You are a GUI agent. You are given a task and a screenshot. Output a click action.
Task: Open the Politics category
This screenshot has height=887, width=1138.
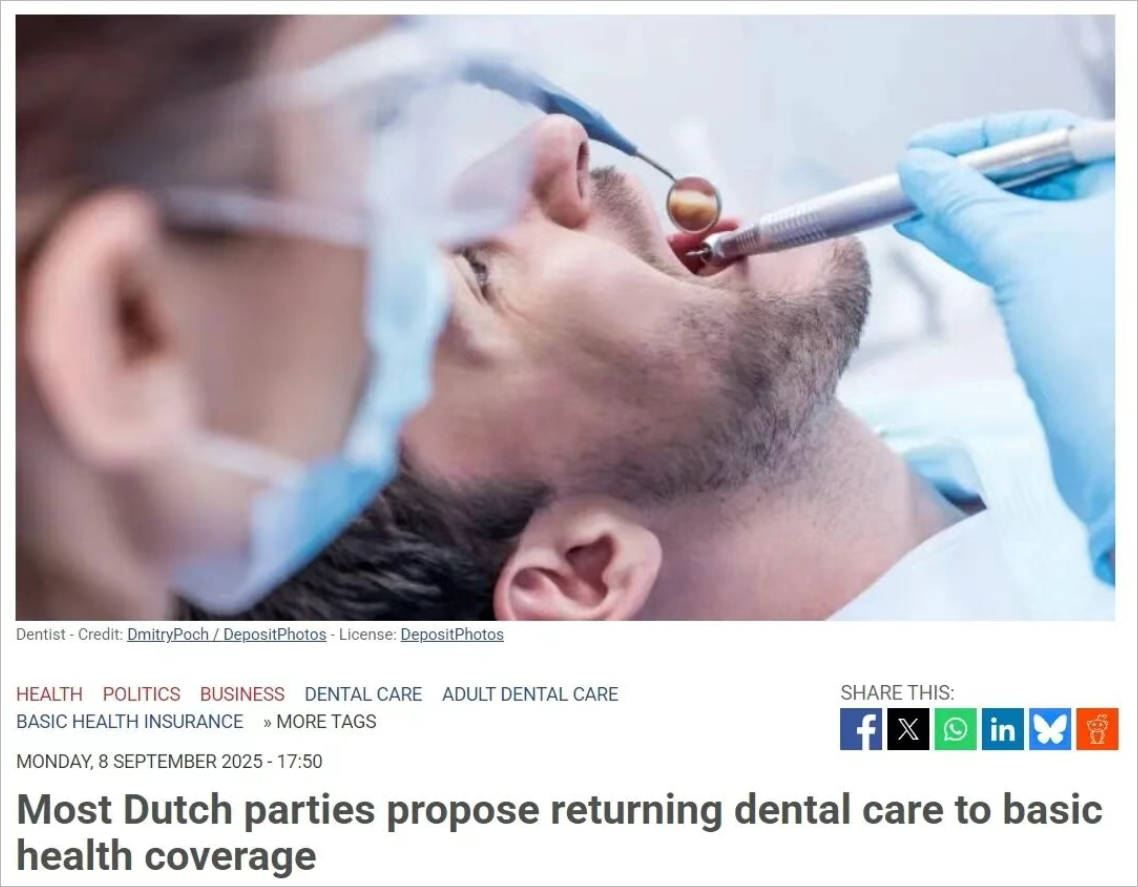click(142, 694)
